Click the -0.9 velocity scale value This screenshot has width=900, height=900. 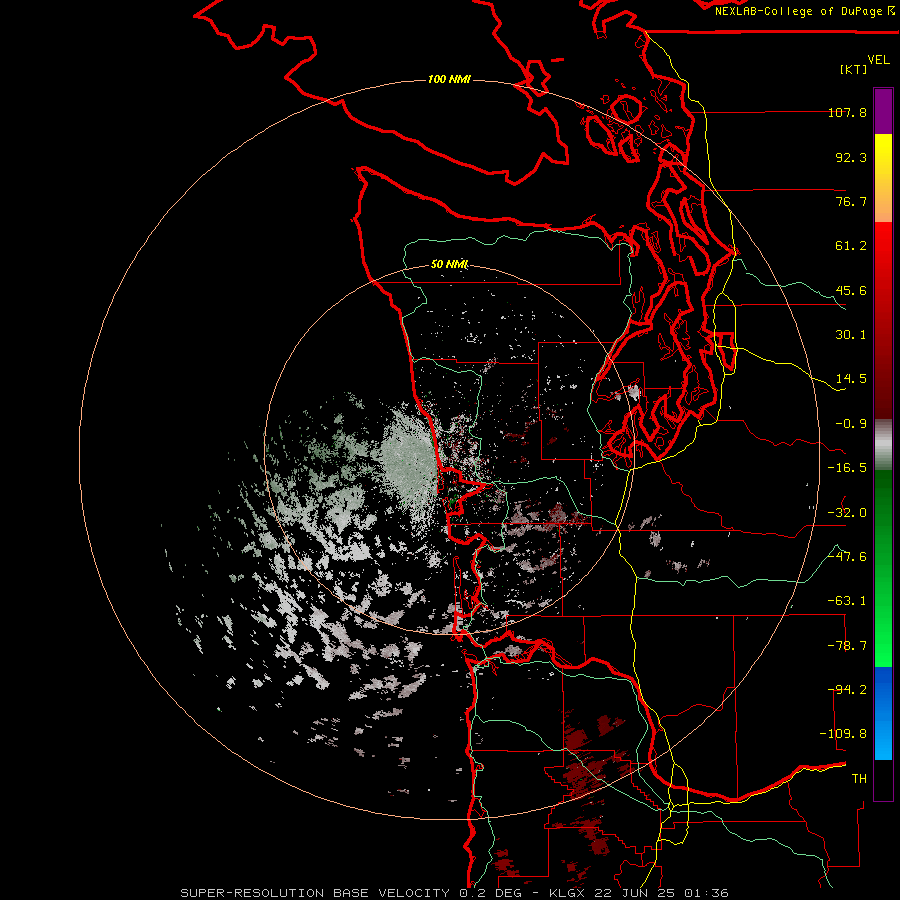coord(851,424)
